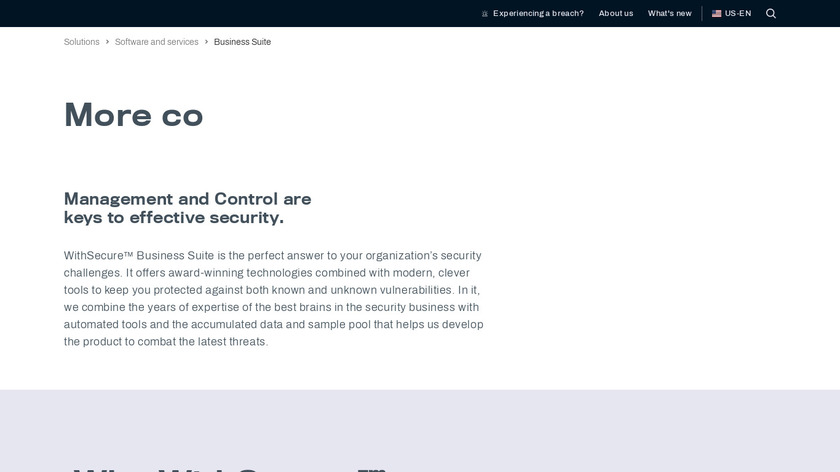Go to Software and services breadcrumb
The width and height of the screenshot is (840, 472).
(x=156, y=42)
